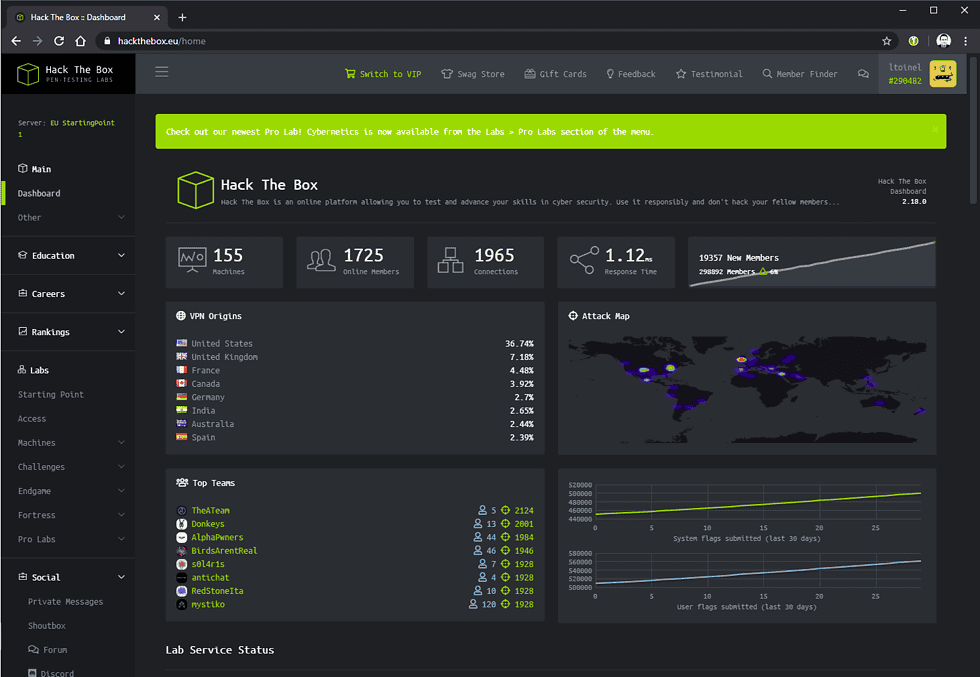The height and width of the screenshot is (677, 980).
Task: Go to Starting Point in Labs
Action: [51, 395]
